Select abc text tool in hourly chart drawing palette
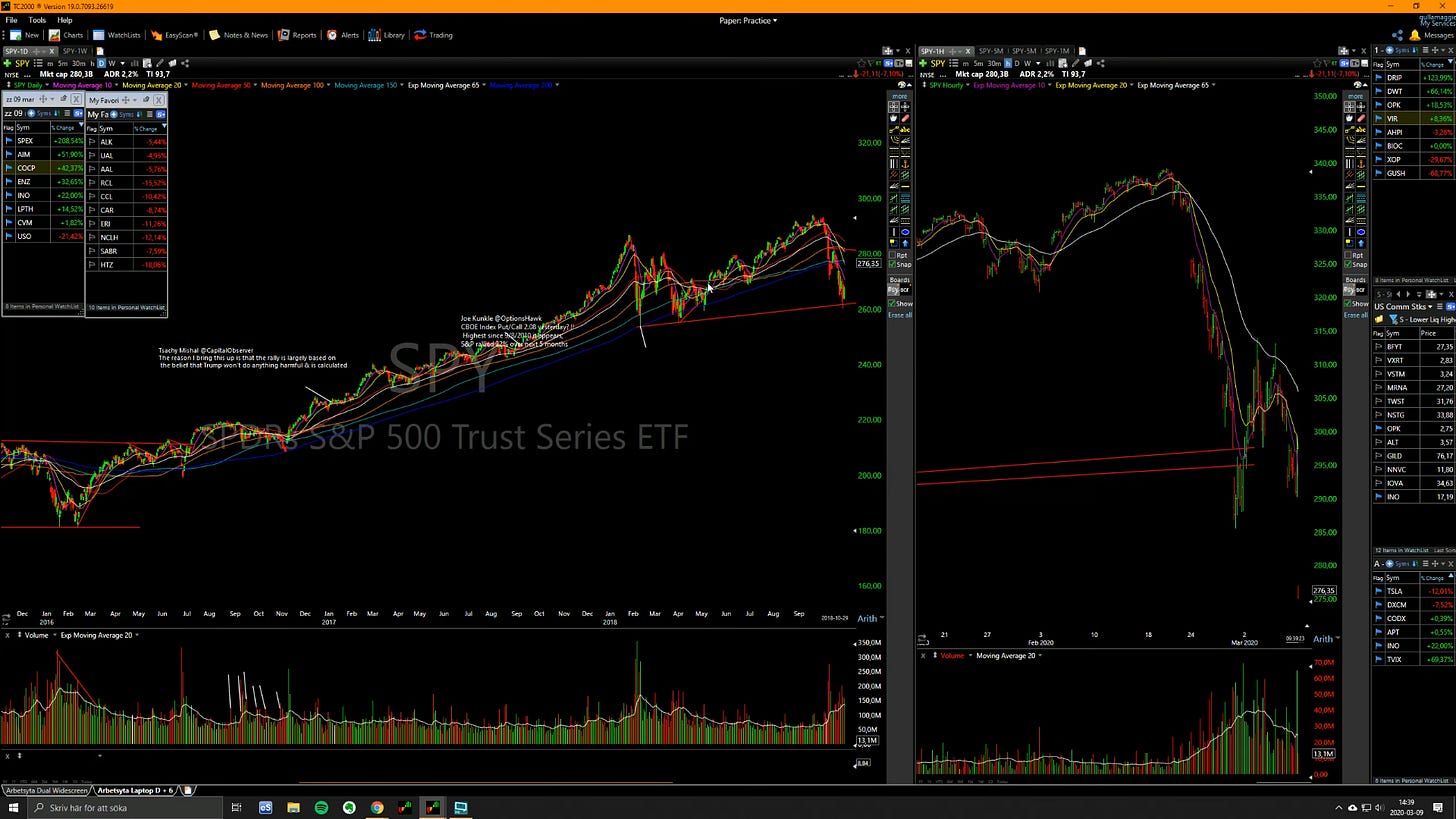The height and width of the screenshot is (819, 1456). pos(1361,130)
